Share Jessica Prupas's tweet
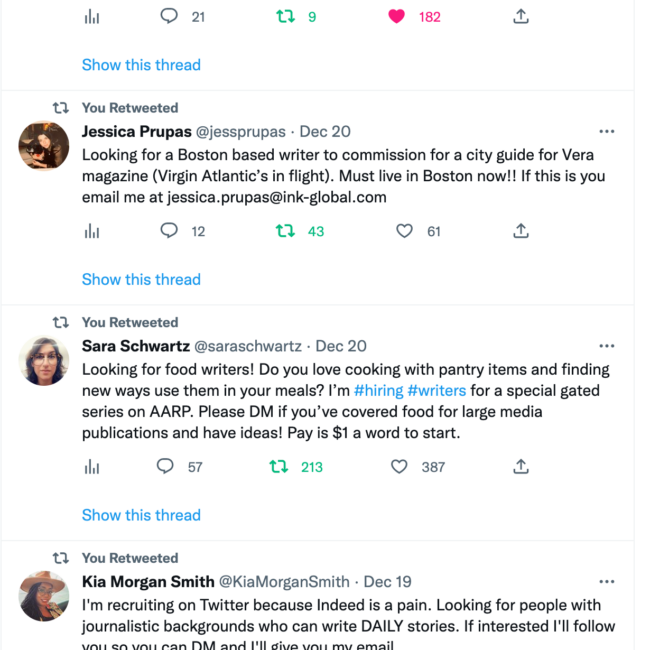Screen dimensions: 650x650 coord(520,231)
